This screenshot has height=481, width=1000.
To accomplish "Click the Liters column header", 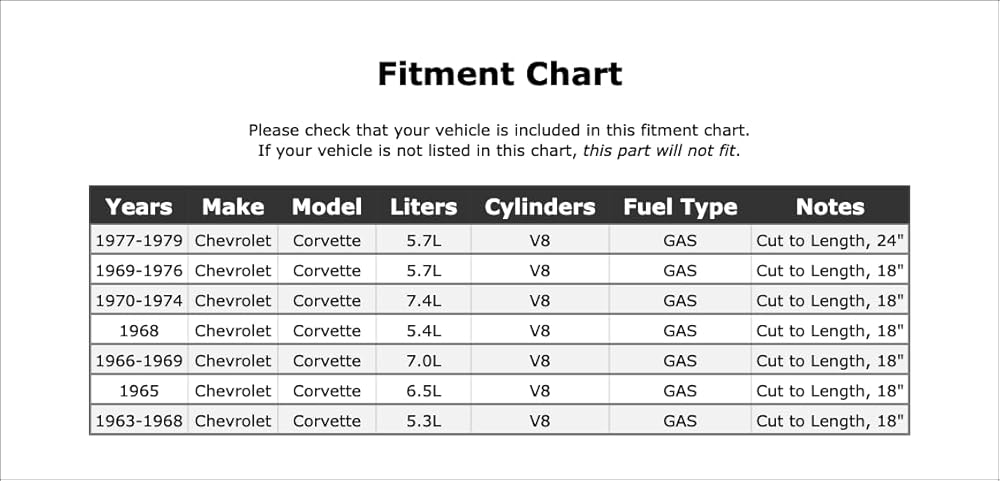I will [x=423, y=207].
